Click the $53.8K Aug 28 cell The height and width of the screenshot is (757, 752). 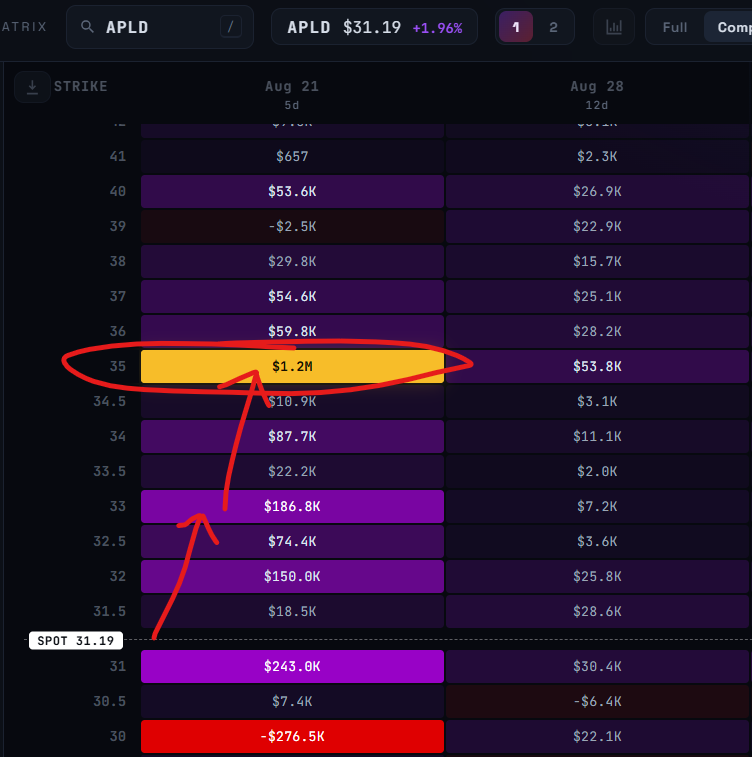[x=597, y=366]
